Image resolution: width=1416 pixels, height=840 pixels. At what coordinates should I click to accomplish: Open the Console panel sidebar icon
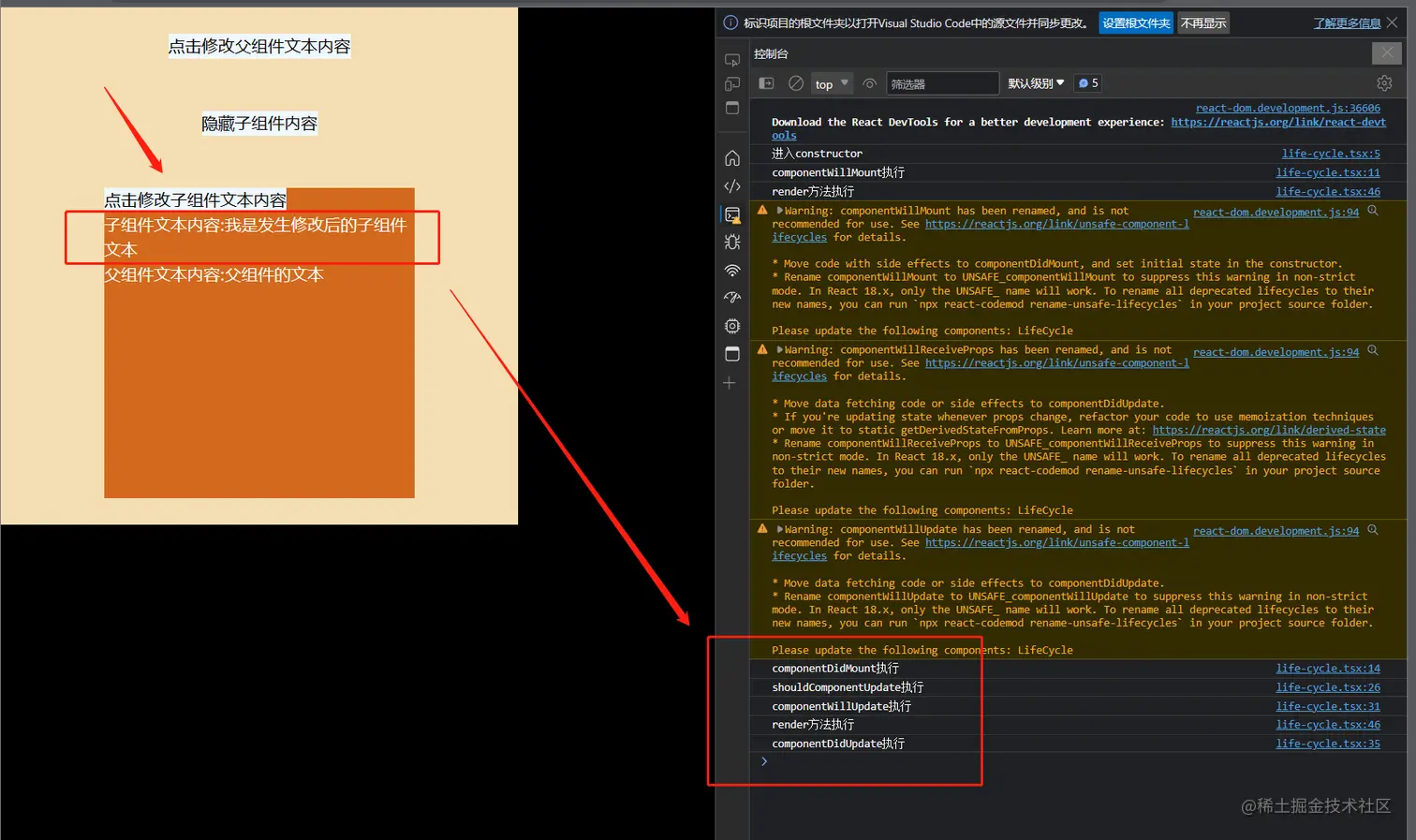pyautogui.click(x=732, y=214)
